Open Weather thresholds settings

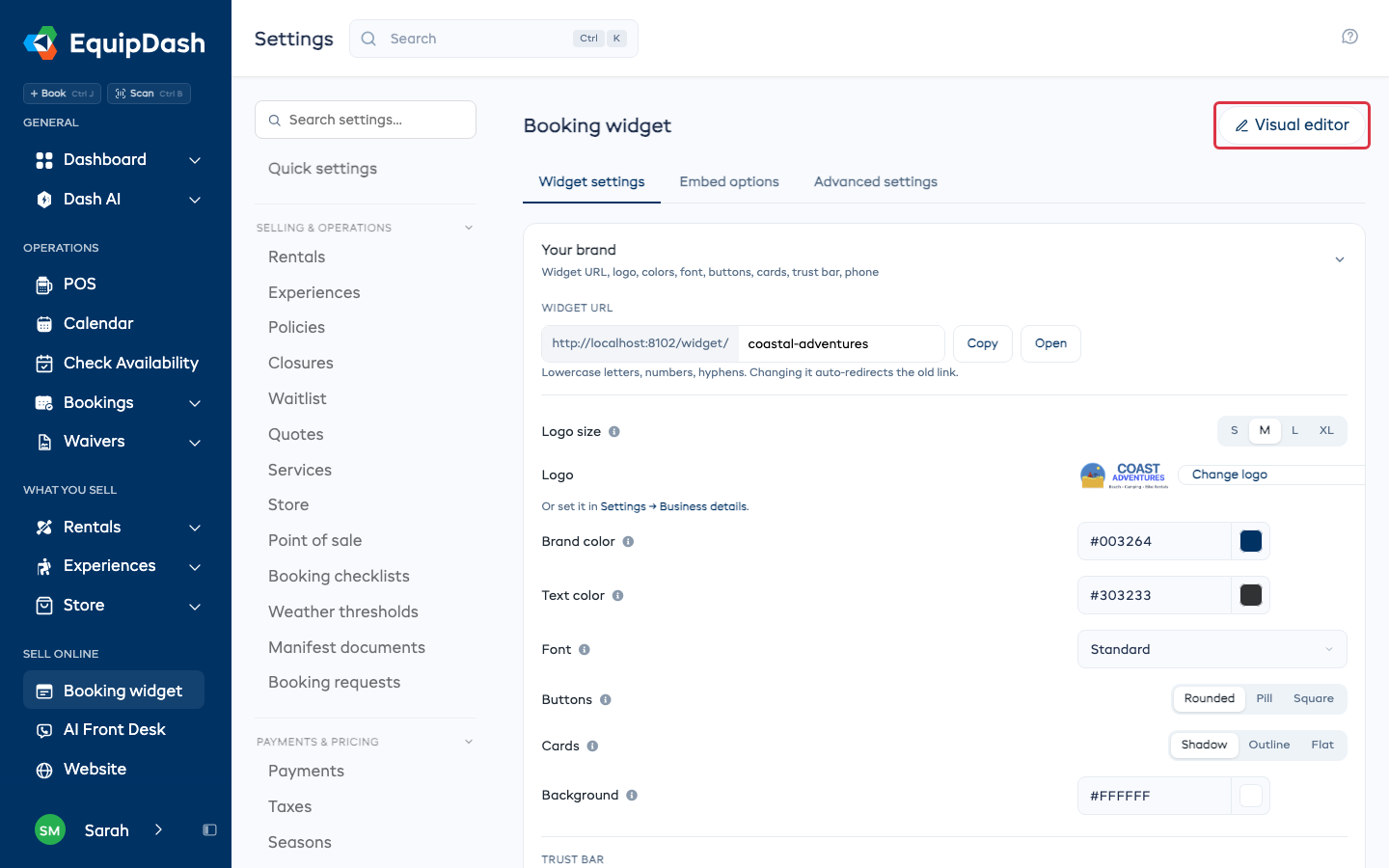tap(343, 611)
